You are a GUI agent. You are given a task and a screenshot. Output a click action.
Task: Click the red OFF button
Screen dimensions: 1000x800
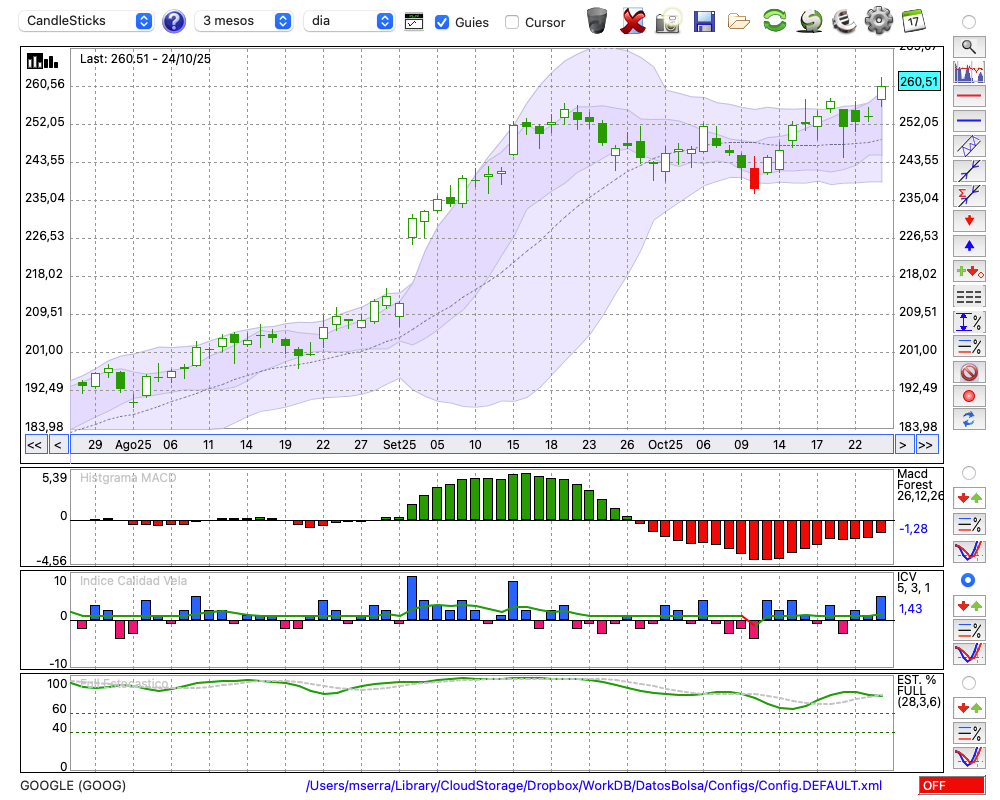pos(951,786)
